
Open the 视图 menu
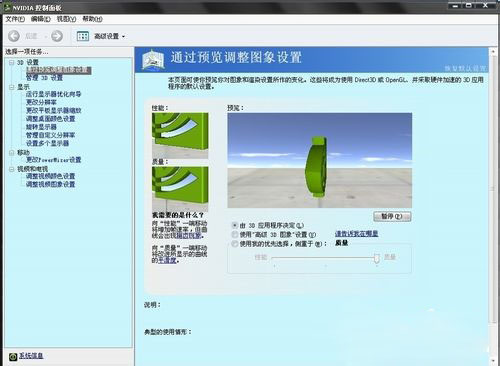66,19
